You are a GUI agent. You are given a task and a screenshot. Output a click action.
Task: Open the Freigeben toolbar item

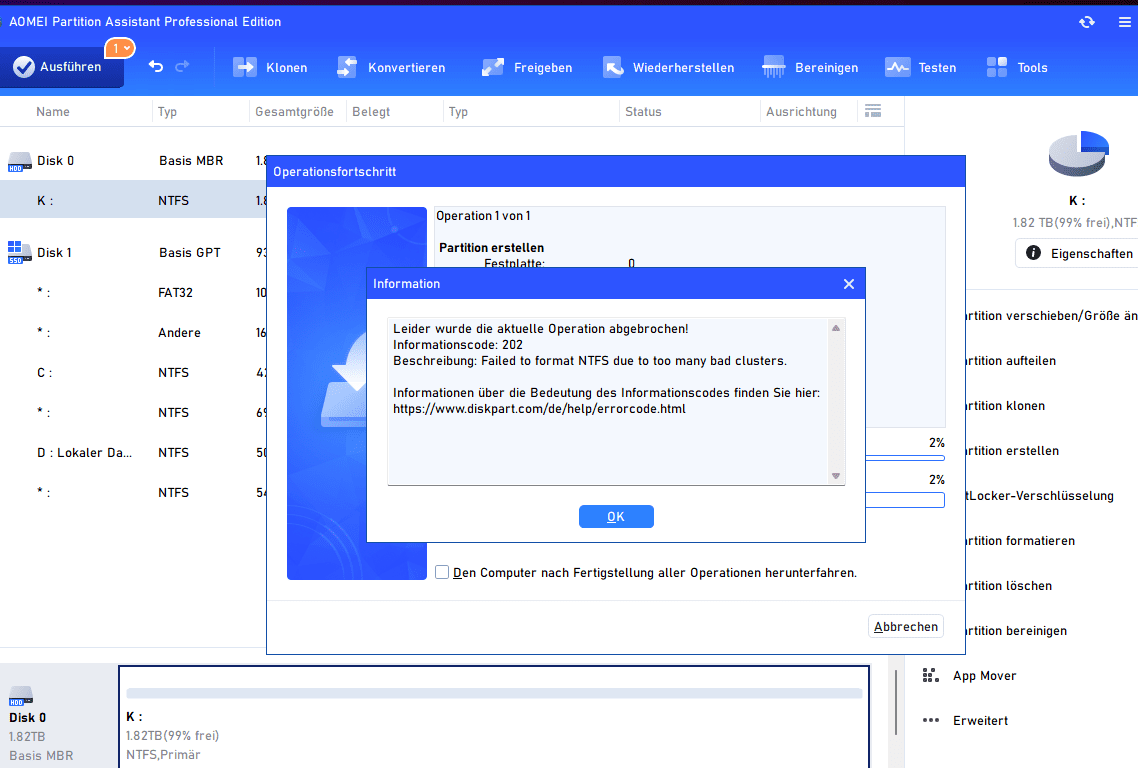point(527,68)
